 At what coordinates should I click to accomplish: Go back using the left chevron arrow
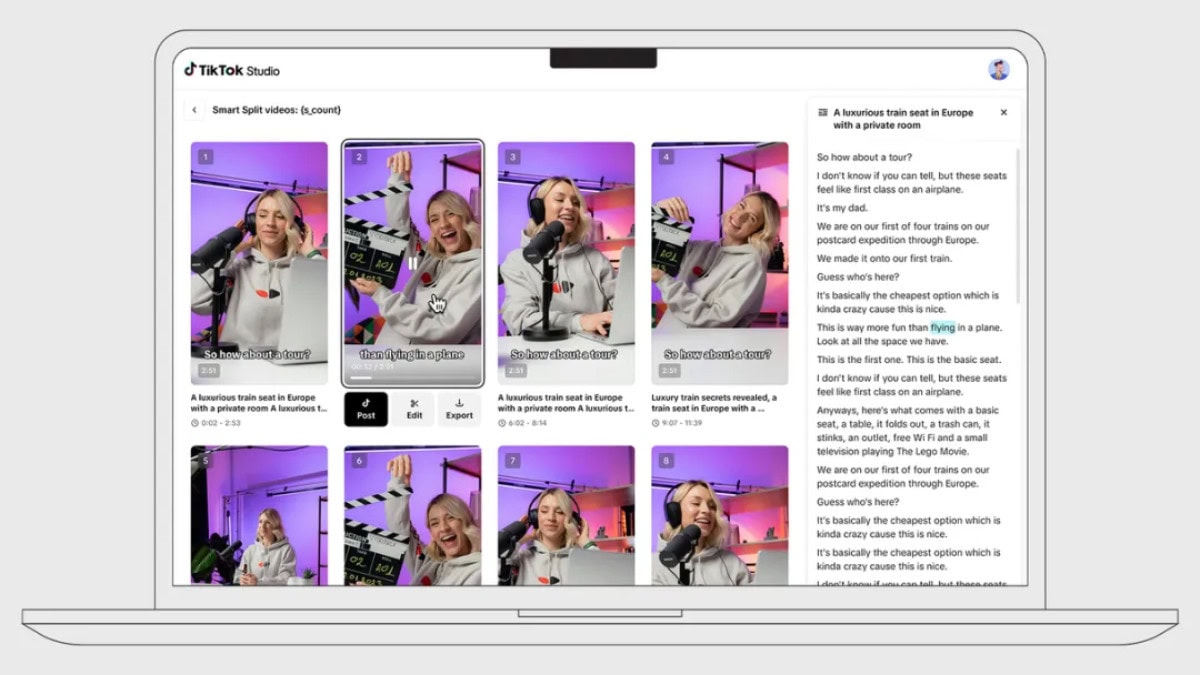194,109
